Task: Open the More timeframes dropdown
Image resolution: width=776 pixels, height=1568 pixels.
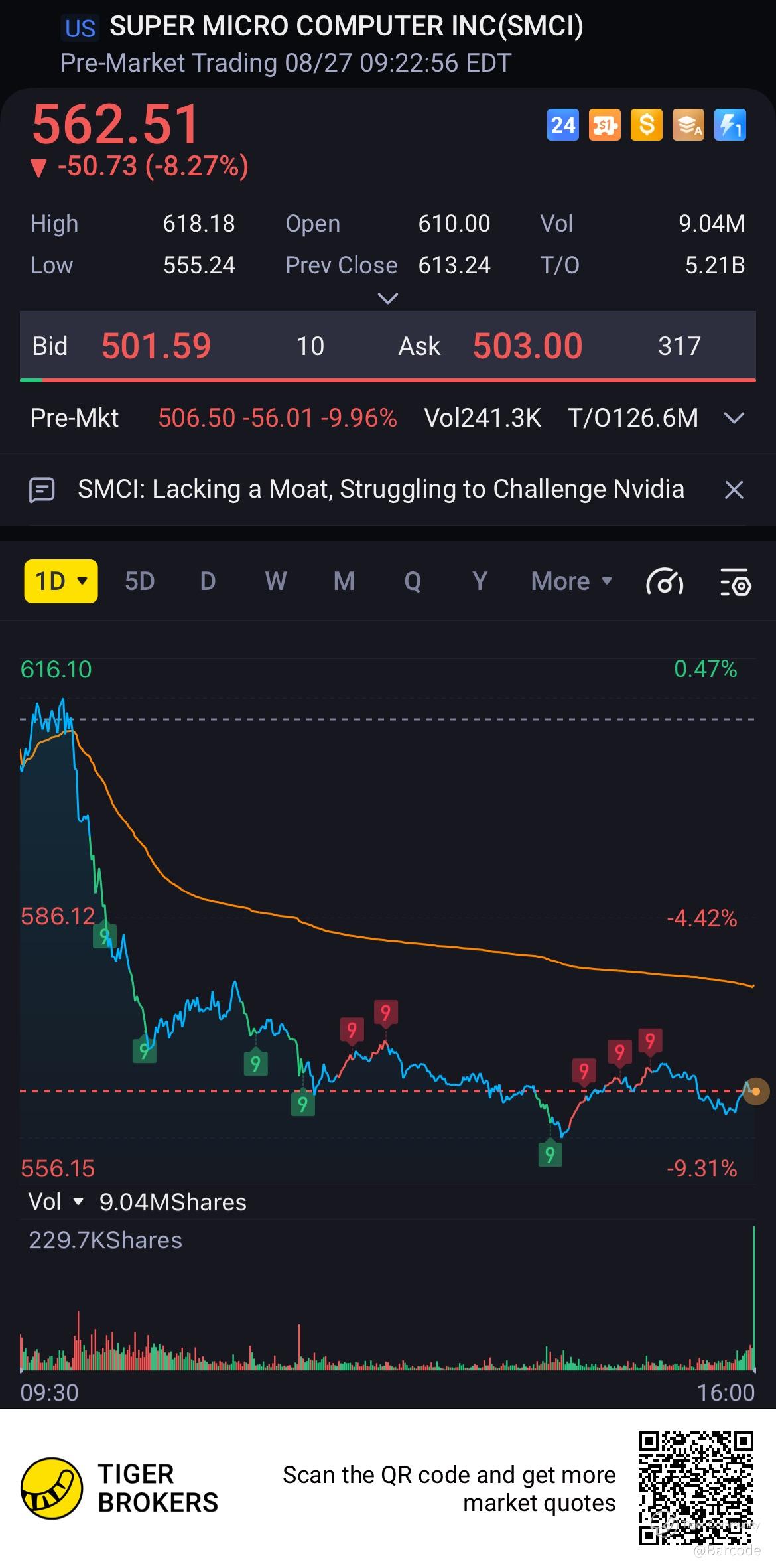Action: pyautogui.click(x=571, y=581)
